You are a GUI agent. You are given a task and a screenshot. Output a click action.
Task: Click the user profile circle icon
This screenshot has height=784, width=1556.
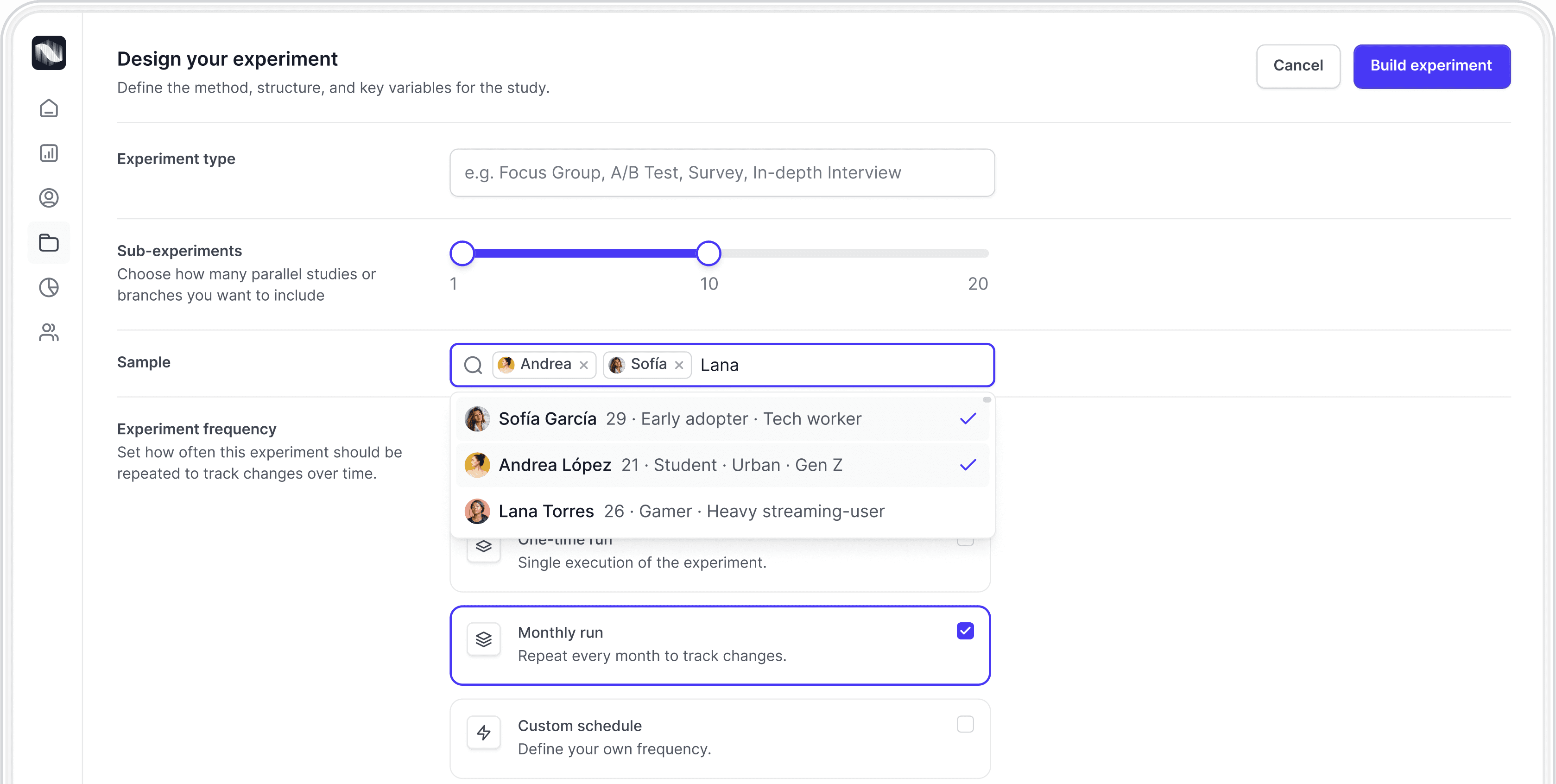click(x=49, y=198)
